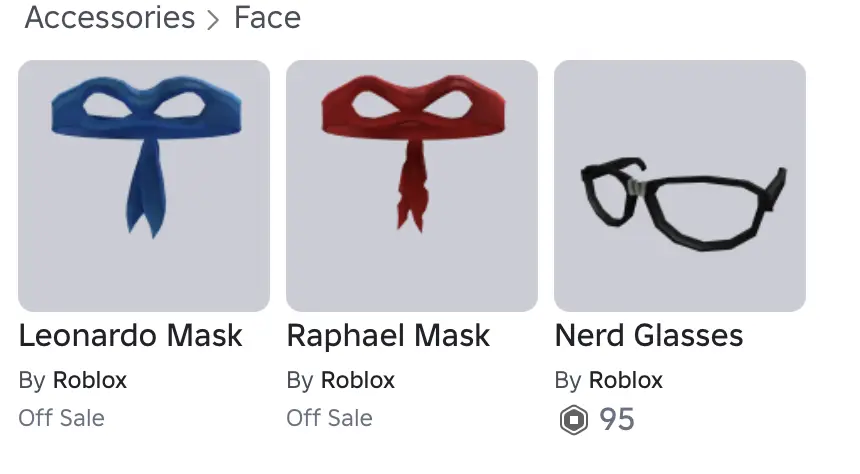Click the Raphael Mask item title
Screen dimensions: 860x474
pos(388,336)
